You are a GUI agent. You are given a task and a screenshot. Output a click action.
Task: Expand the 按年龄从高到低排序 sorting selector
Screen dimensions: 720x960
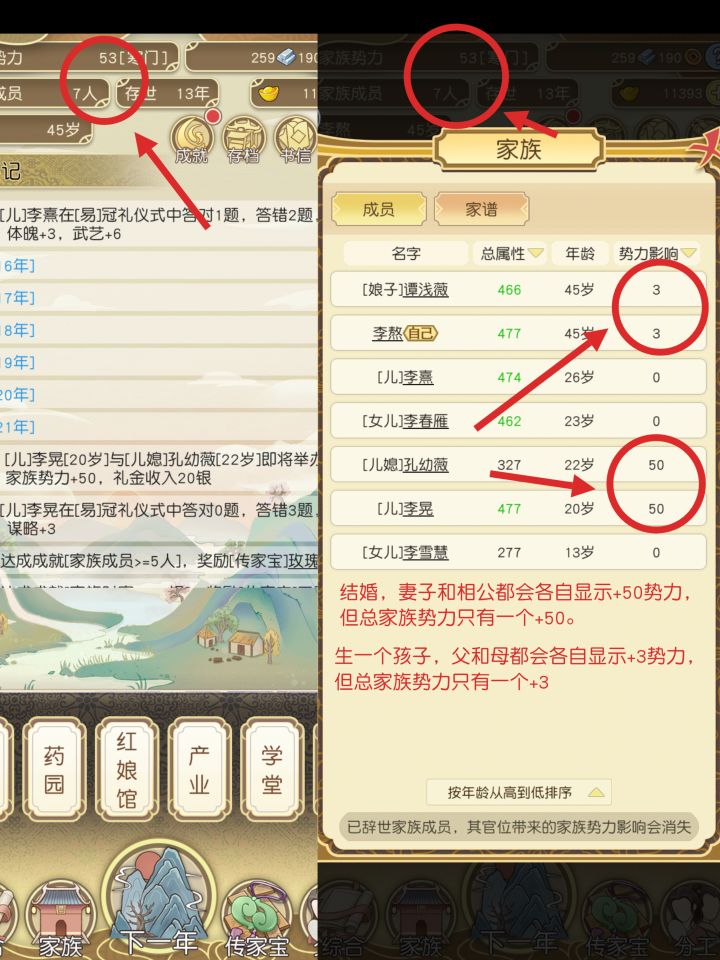click(x=519, y=792)
